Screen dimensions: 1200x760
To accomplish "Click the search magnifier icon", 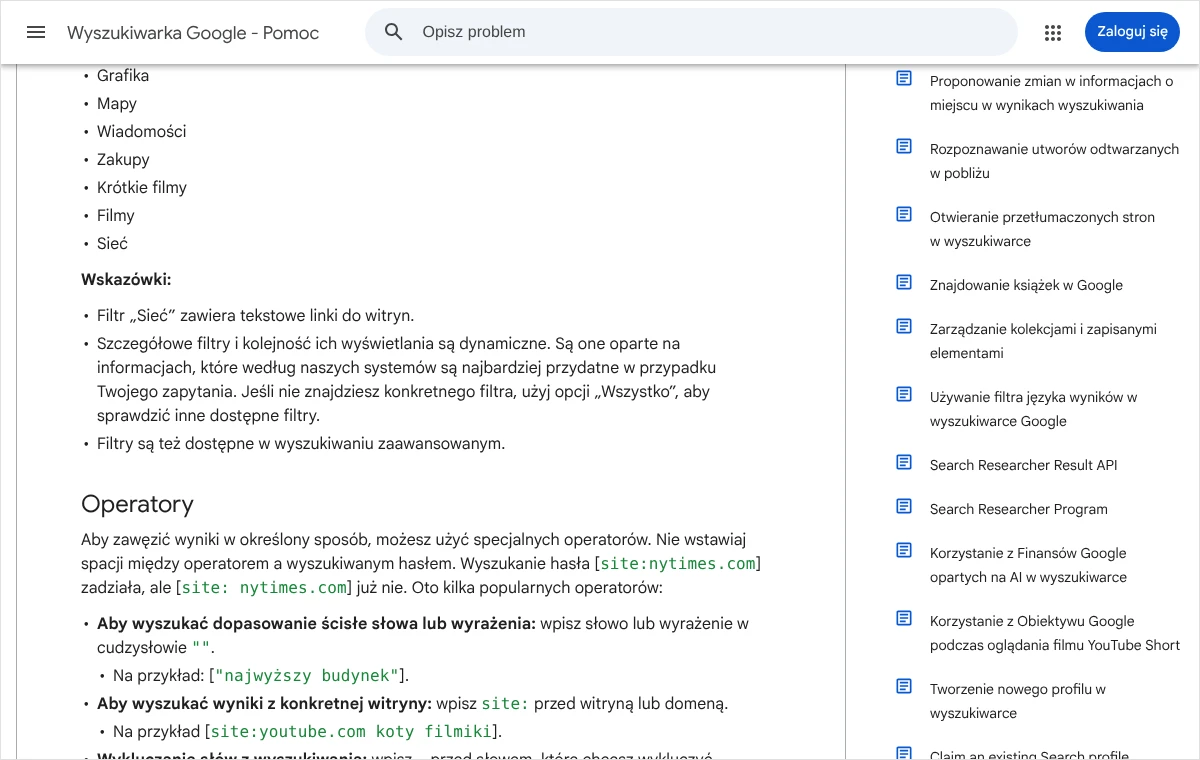I will (394, 32).
